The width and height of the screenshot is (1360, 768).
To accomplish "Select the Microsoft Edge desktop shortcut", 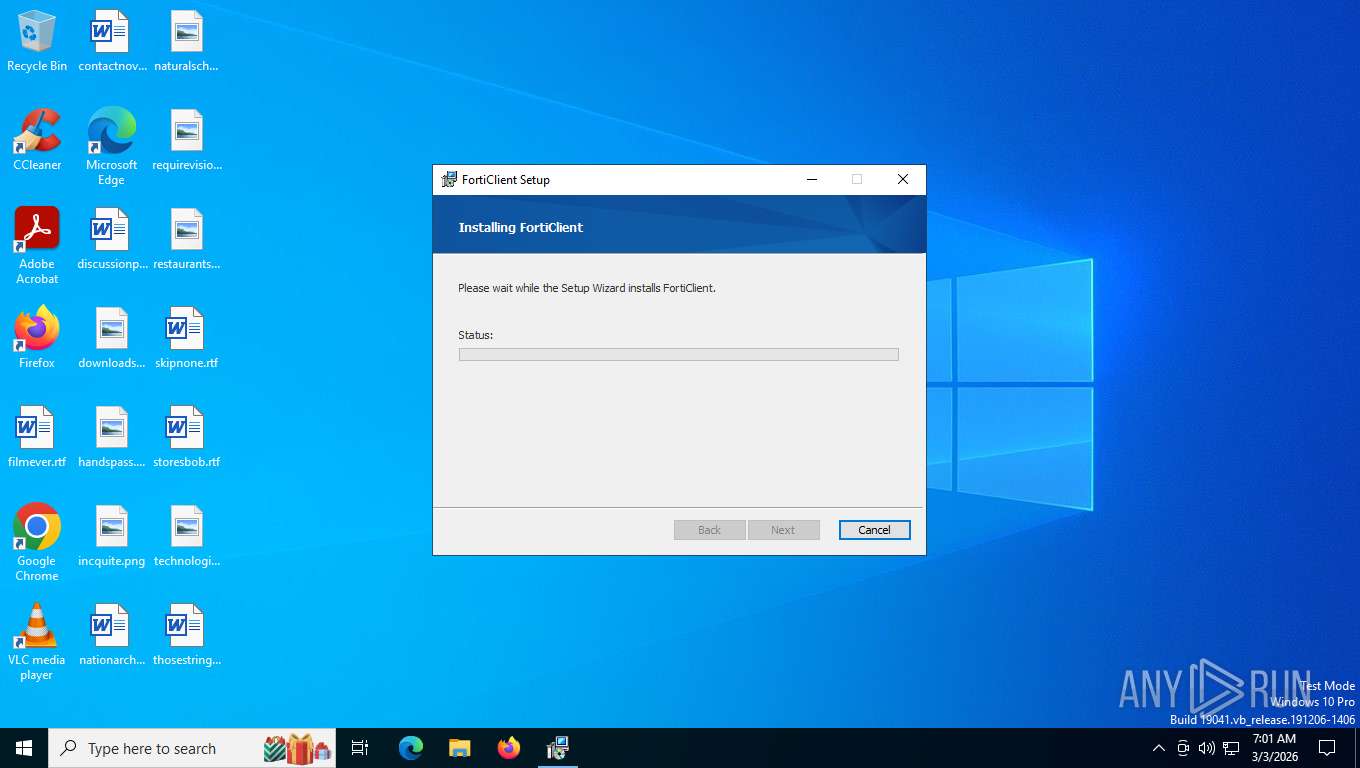I will click(111, 147).
